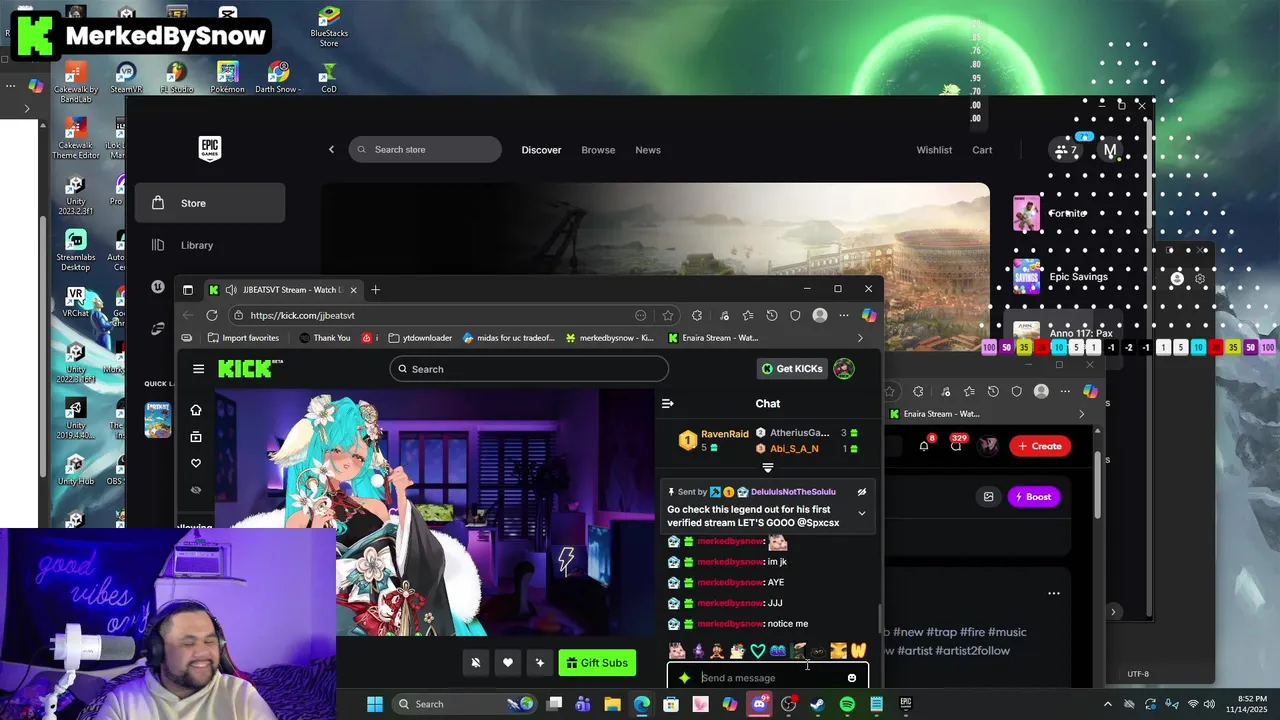Expand the pinned message chevron
Screen dimensions: 1280x720
coord(862,513)
